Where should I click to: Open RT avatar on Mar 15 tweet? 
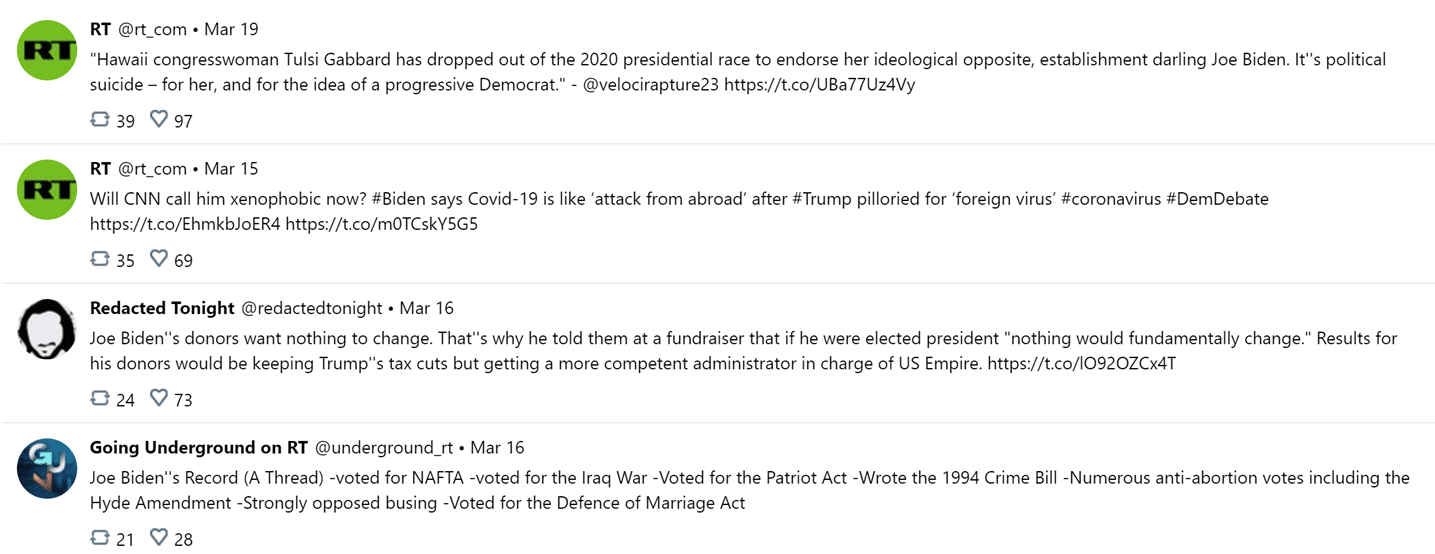pyautogui.click(x=47, y=189)
